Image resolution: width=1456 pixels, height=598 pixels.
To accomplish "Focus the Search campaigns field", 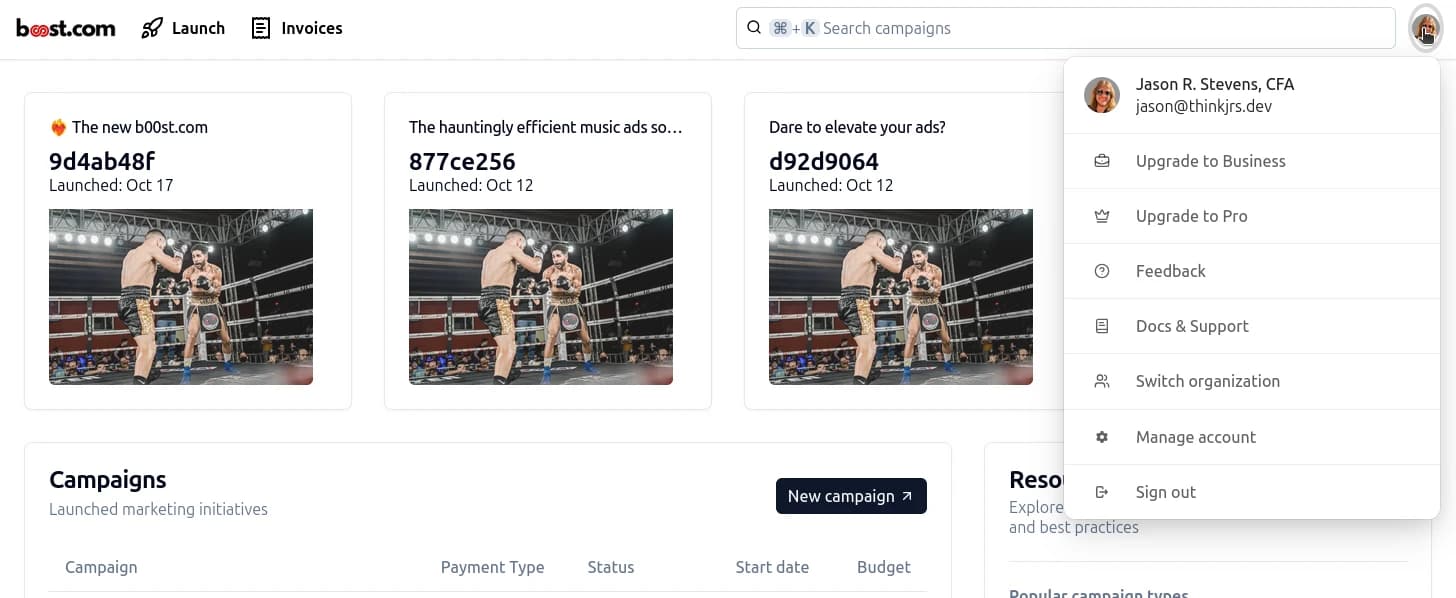I will click(1100, 28).
